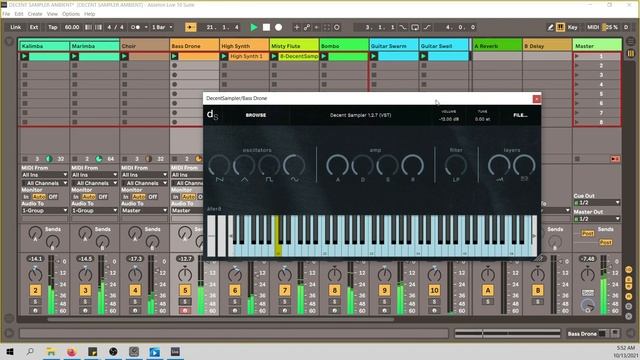Open the File menu
The width and height of the screenshot is (640, 360).
pos(6,14)
